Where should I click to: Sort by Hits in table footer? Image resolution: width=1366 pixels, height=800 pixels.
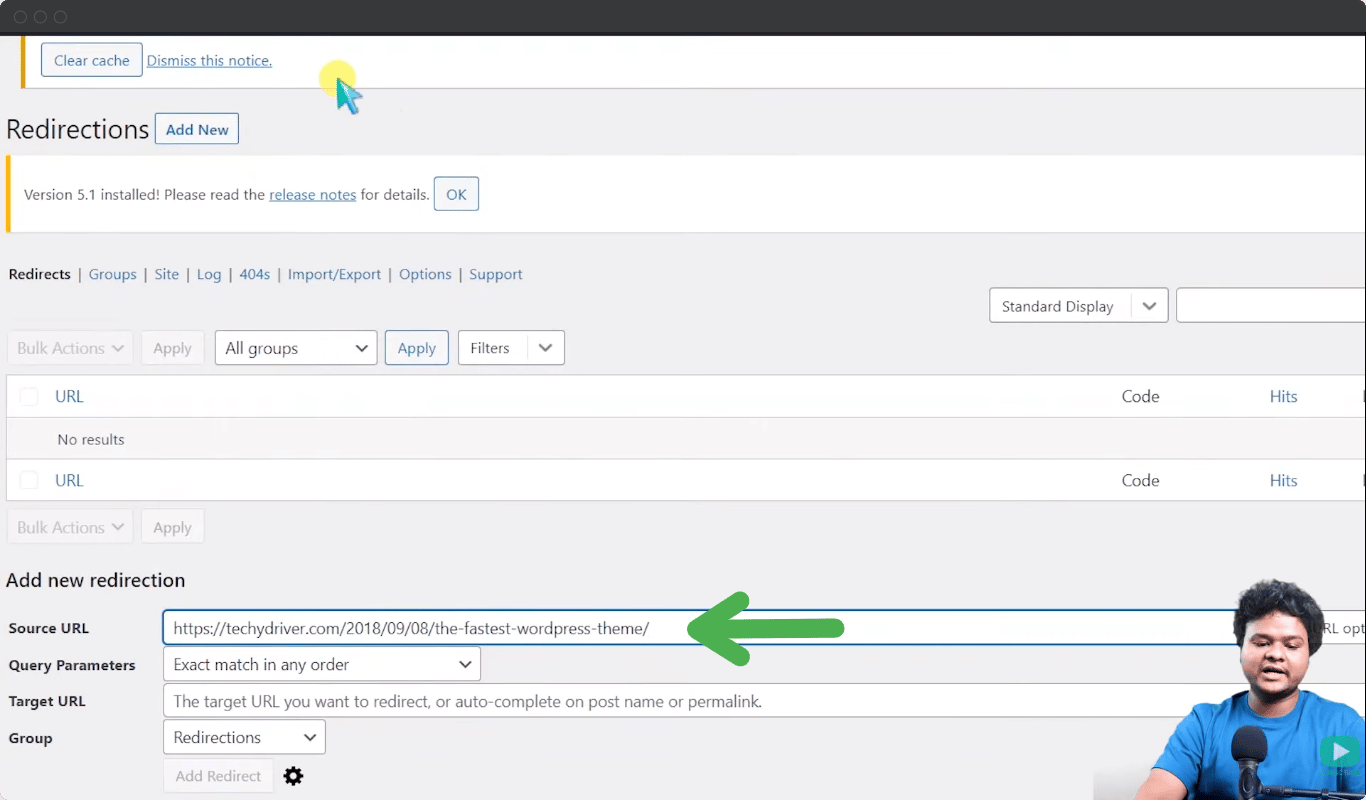pos(1284,481)
